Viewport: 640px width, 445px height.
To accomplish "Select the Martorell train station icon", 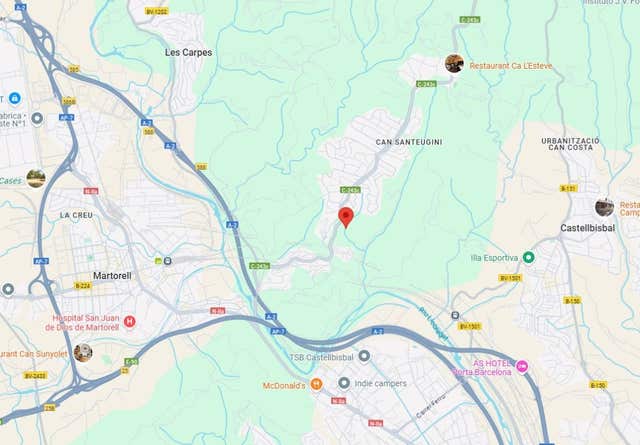I will coord(167,261).
